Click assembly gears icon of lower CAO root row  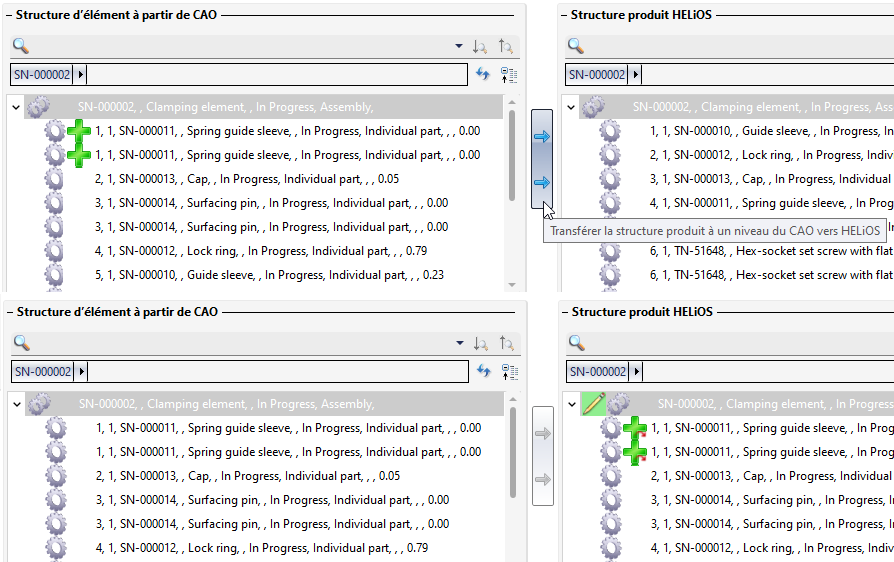click(x=40, y=404)
